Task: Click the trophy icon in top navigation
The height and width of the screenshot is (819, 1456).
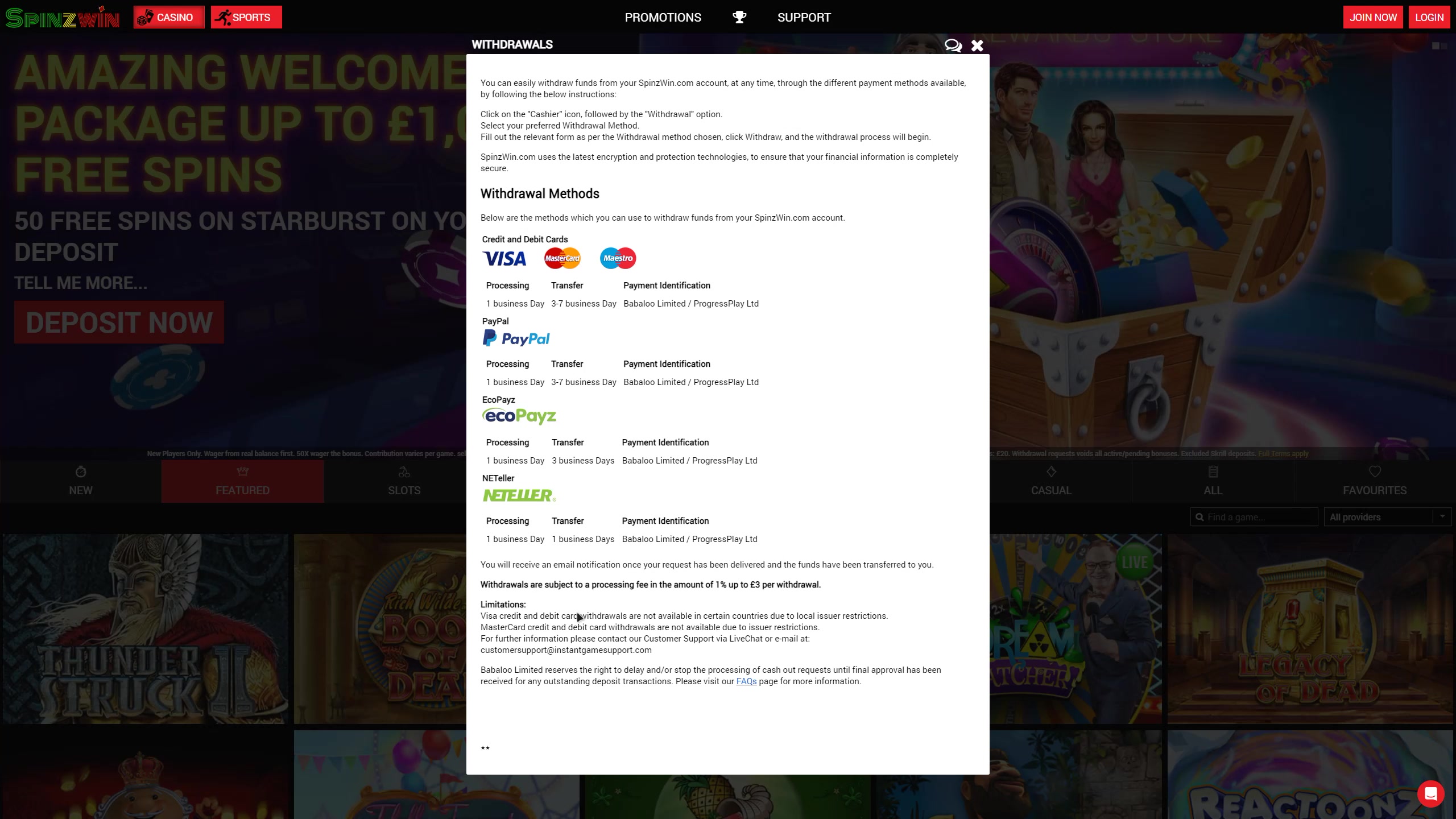Action: 739,17
